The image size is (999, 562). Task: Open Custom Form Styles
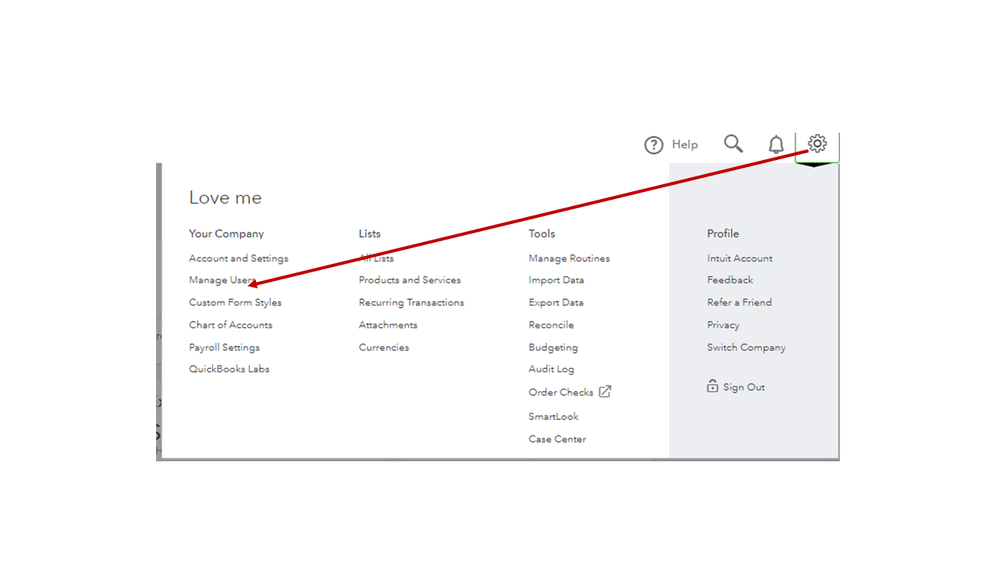[235, 303]
